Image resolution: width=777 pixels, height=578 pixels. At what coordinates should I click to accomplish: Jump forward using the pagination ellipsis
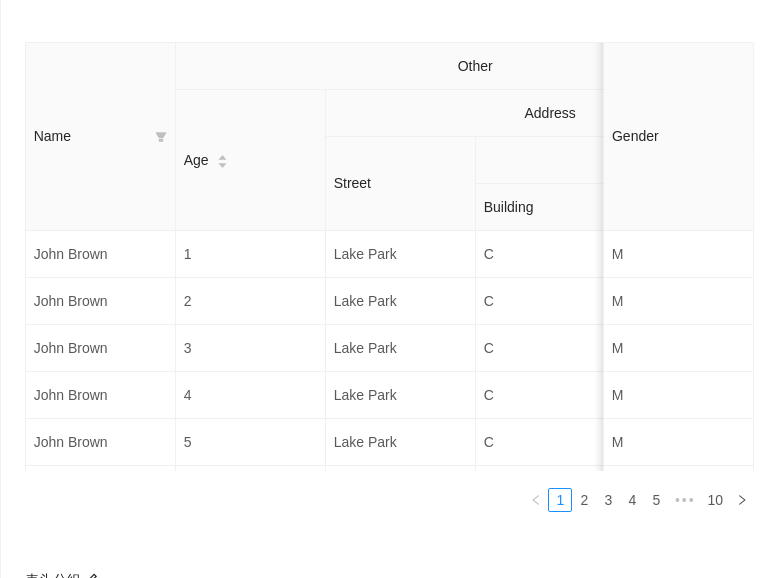(684, 500)
